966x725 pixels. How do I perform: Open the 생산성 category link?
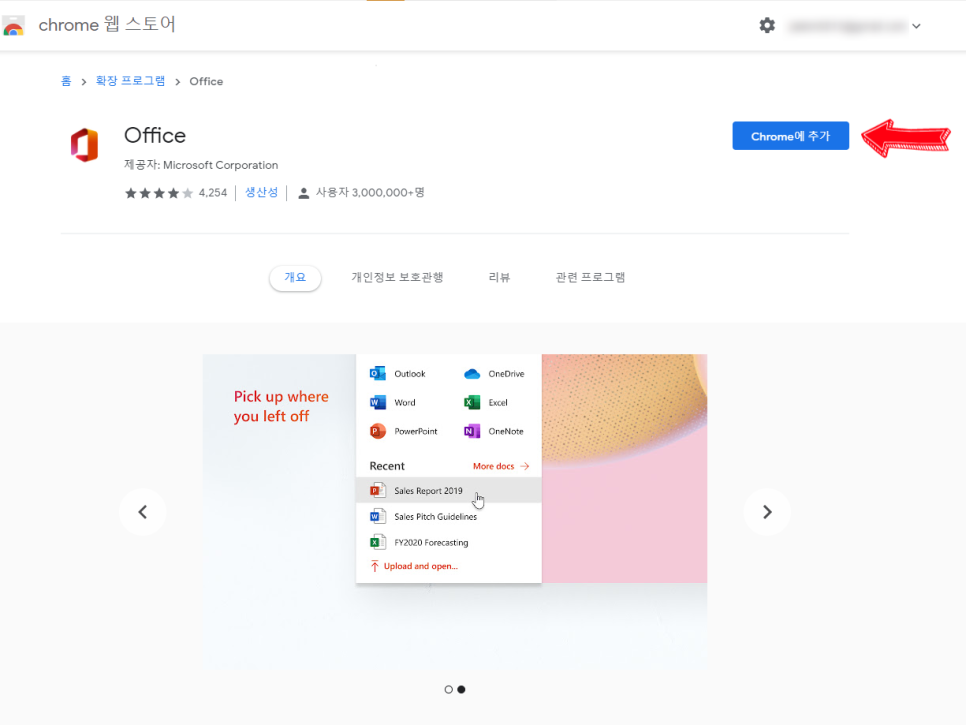pos(261,192)
